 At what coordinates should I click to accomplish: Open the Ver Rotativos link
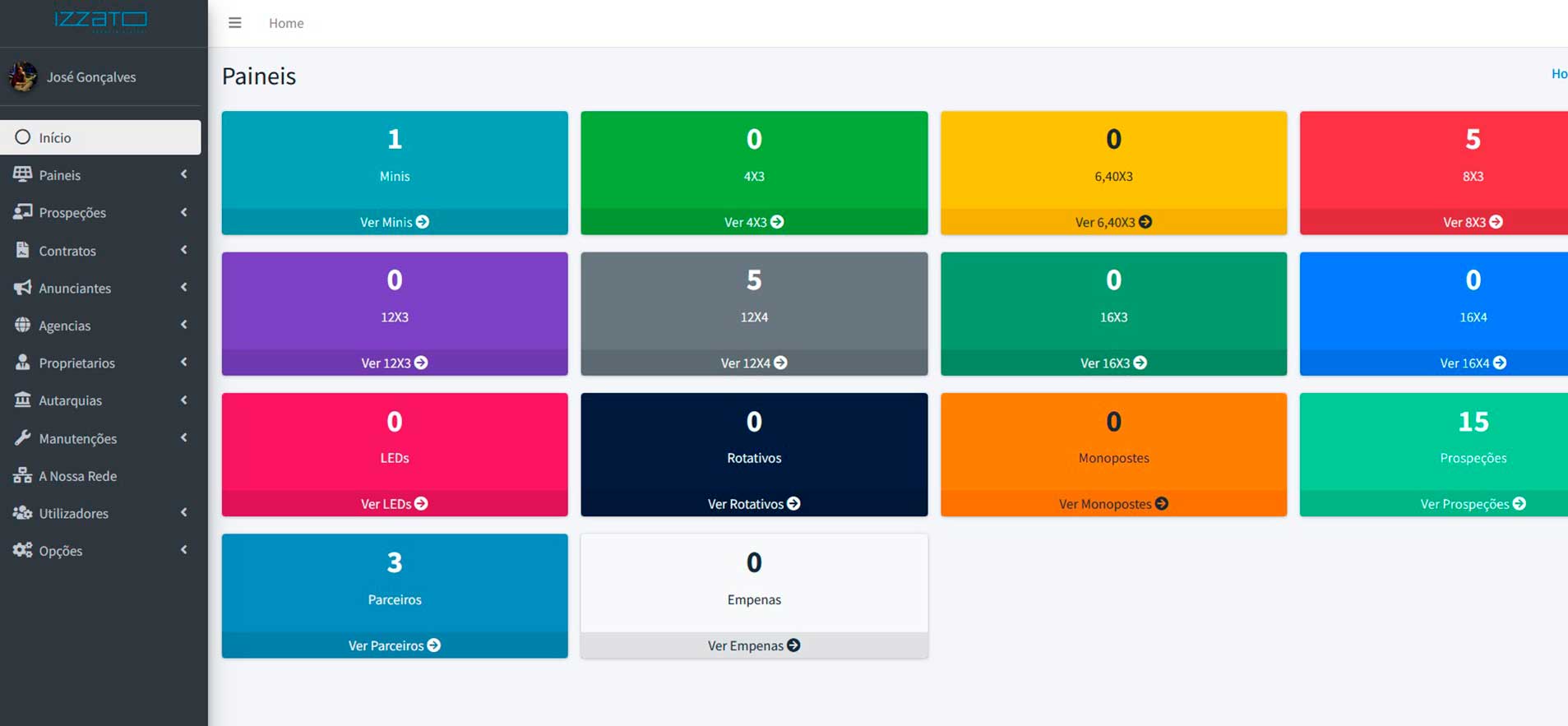coord(754,504)
